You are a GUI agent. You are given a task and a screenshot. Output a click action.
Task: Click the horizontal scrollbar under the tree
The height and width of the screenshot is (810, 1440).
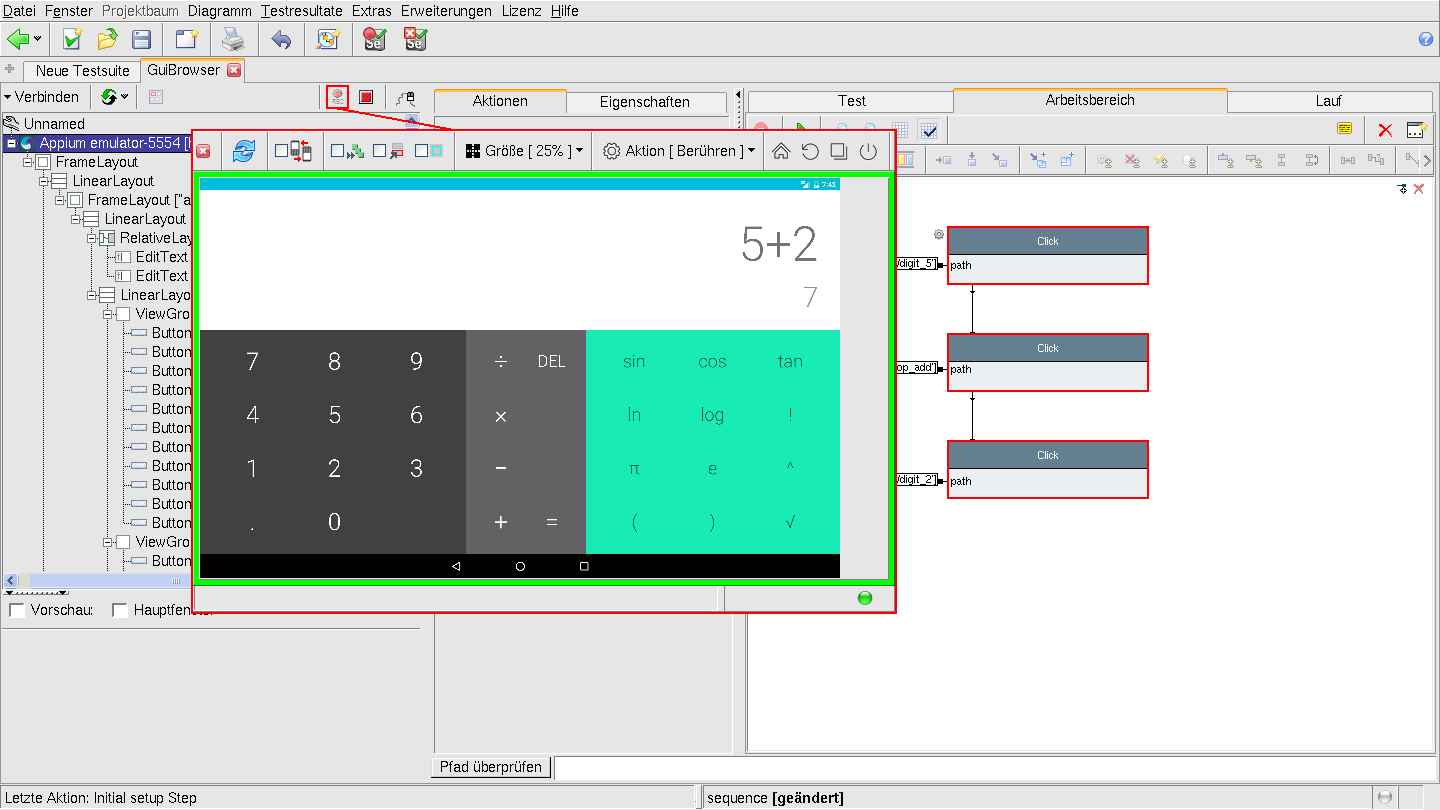100,580
